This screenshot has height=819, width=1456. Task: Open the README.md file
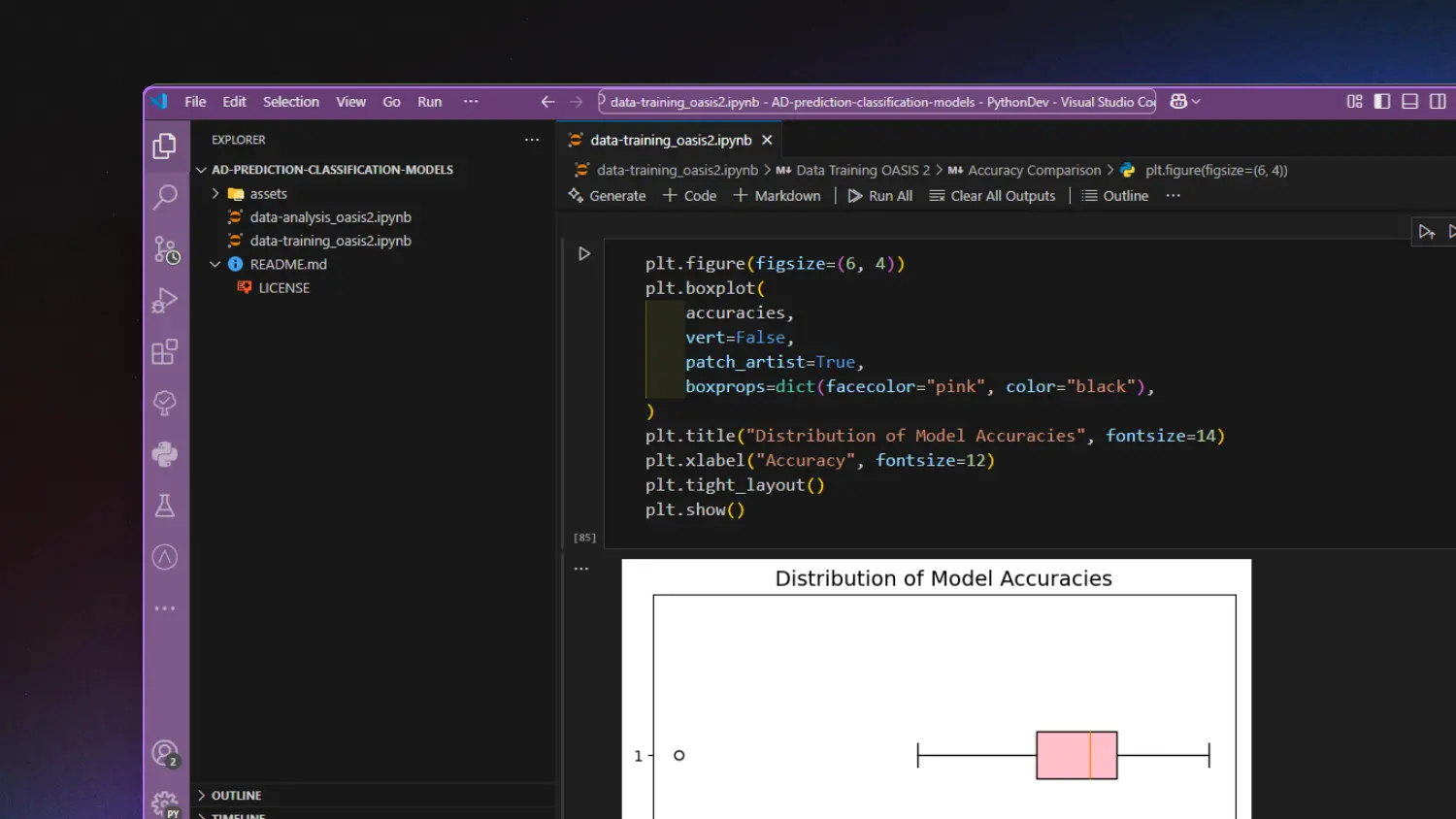click(x=287, y=264)
